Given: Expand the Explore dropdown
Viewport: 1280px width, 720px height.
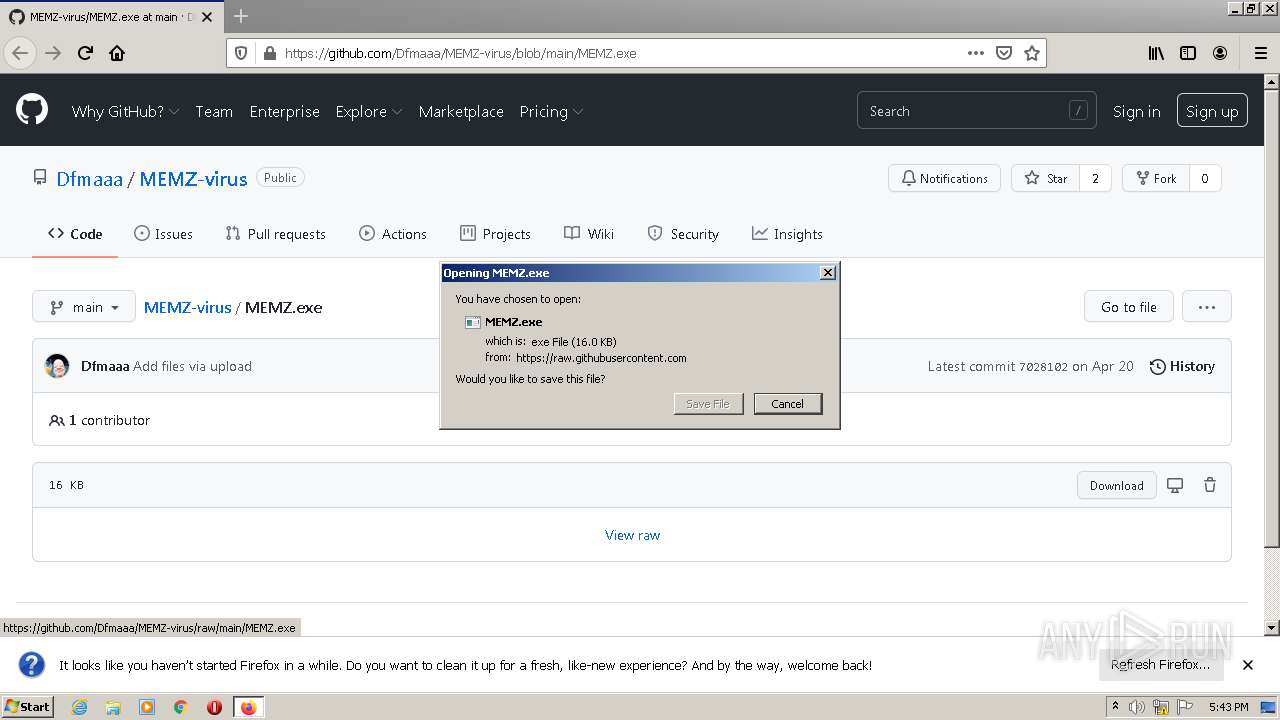Looking at the screenshot, I should (x=369, y=111).
